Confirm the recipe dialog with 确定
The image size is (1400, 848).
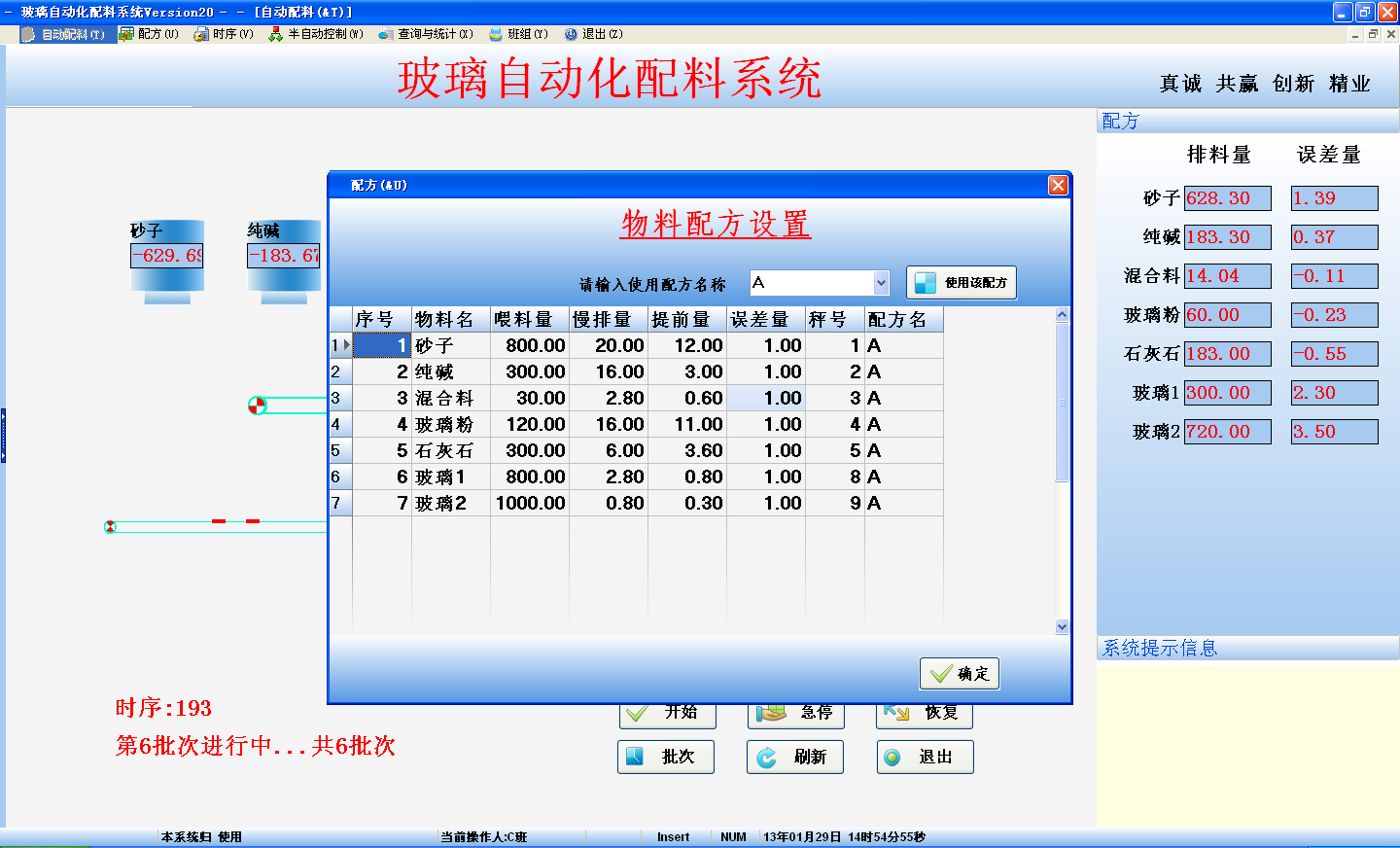pyautogui.click(x=959, y=674)
